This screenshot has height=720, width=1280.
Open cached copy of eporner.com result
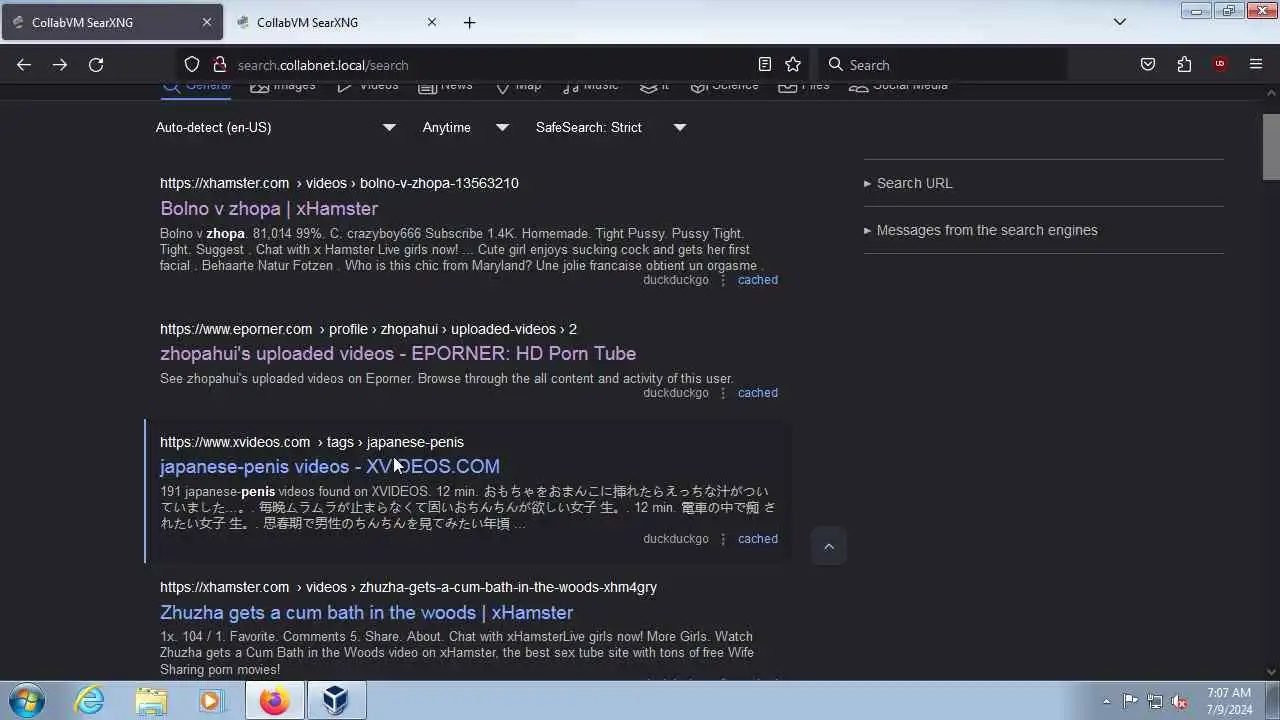(757, 393)
